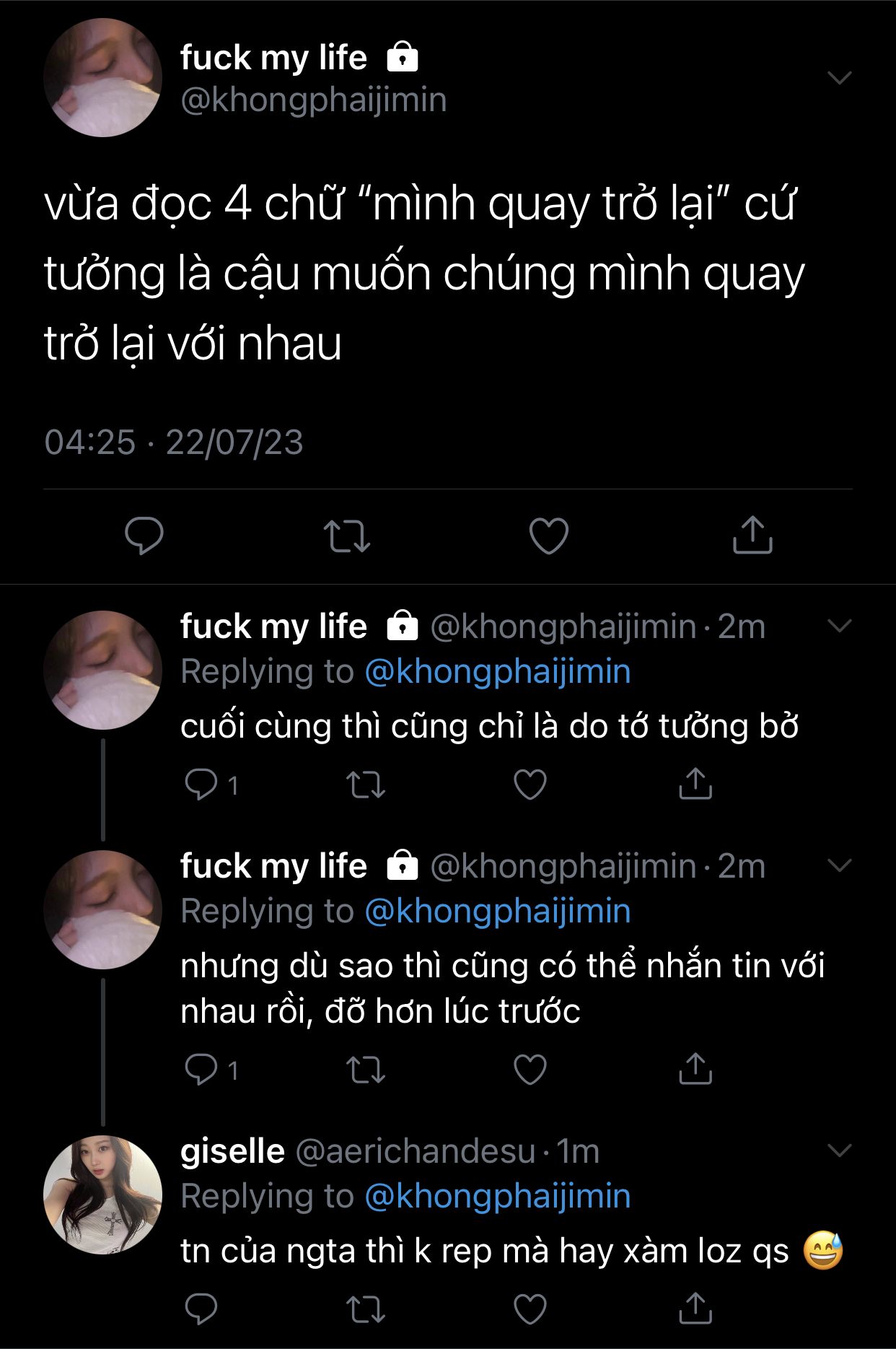Reply to the main tweet about “mình quay trở lại”
The height and width of the screenshot is (1349, 896).
point(144,536)
